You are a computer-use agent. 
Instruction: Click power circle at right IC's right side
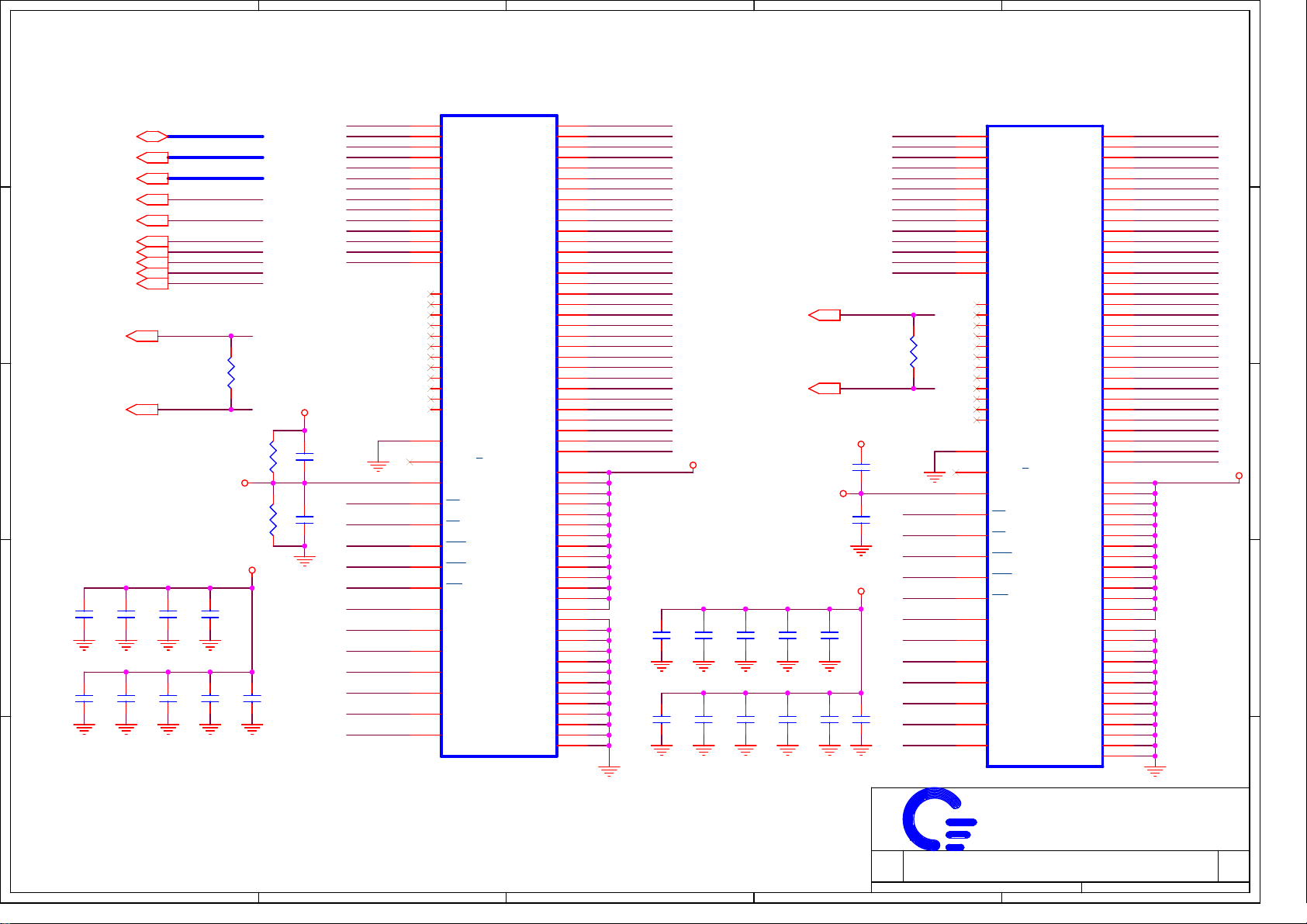[x=1239, y=476]
